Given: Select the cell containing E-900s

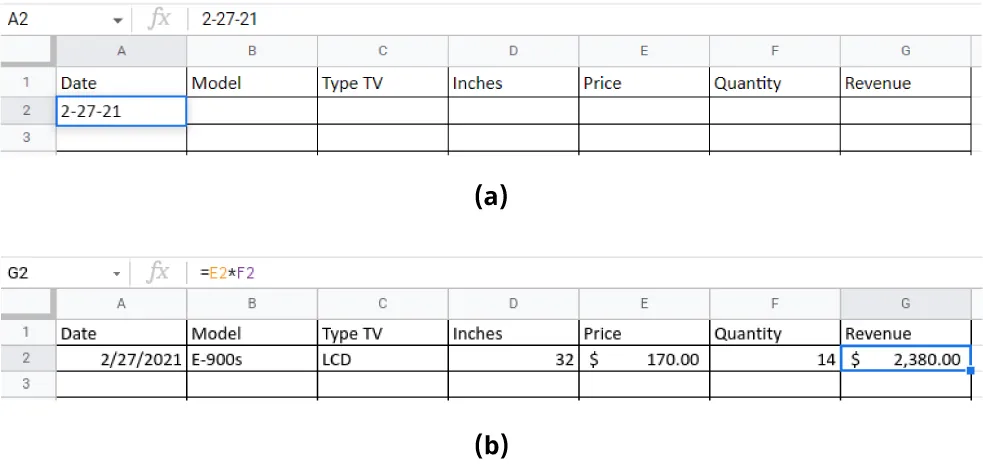Looking at the screenshot, I should [x=252, y=359].
